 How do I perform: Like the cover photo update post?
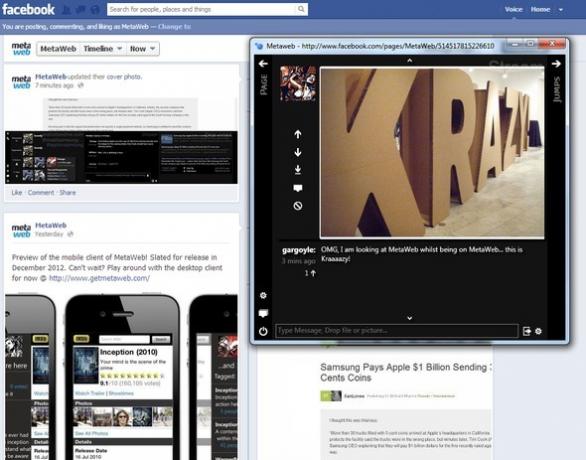pyautogui.click(x=17, y=192)
